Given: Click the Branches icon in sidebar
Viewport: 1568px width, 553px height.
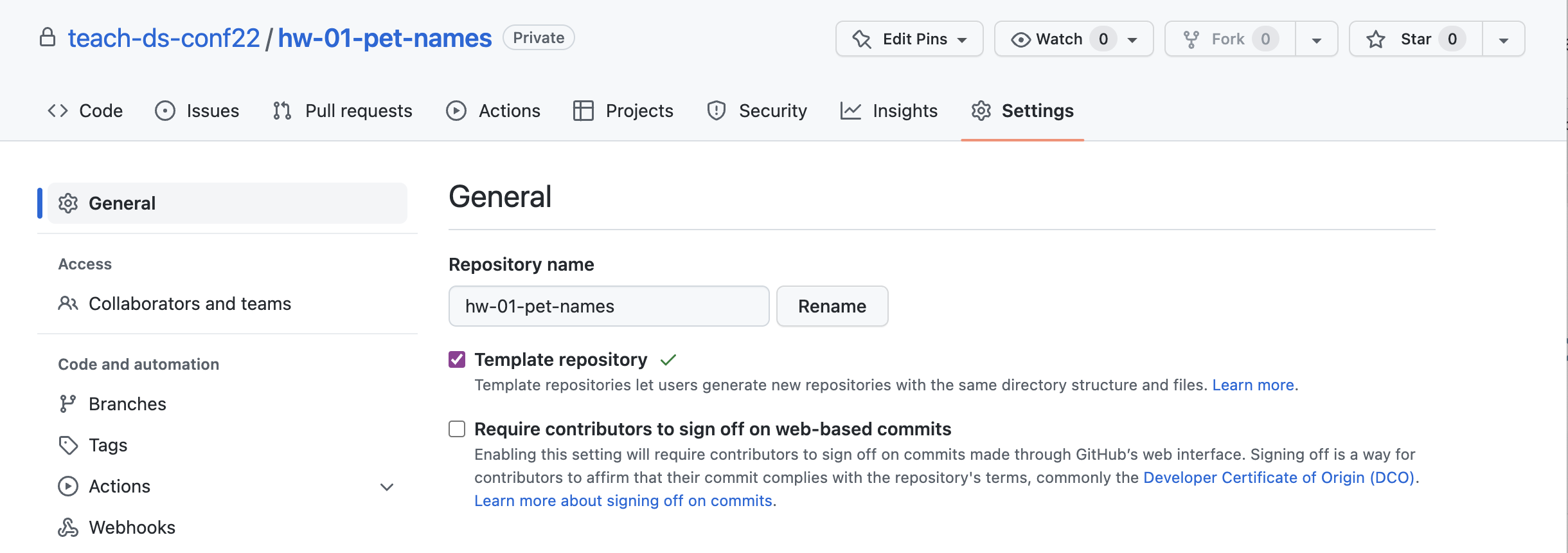Looking at the screenshot, I should click(x=67, y=404).
